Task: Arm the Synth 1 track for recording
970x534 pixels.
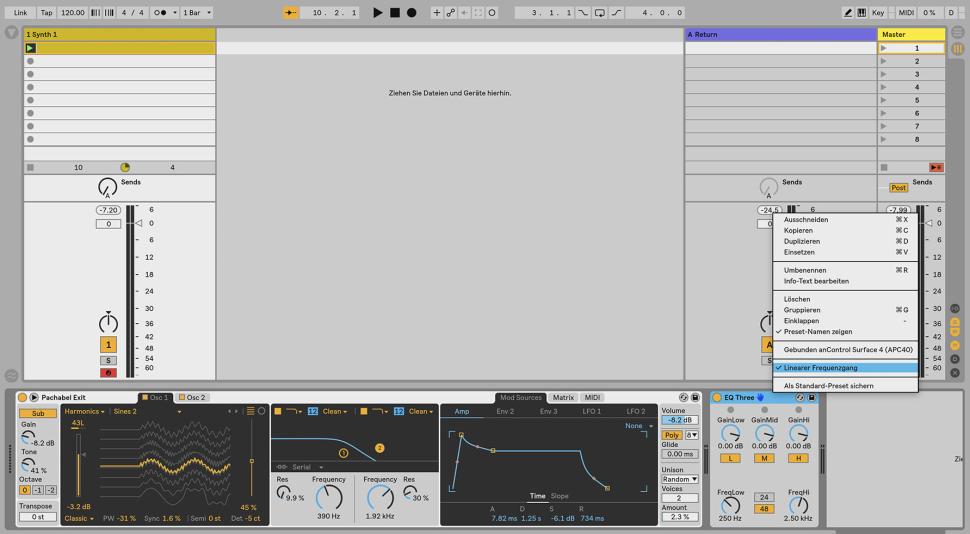Action: (106, 373)
